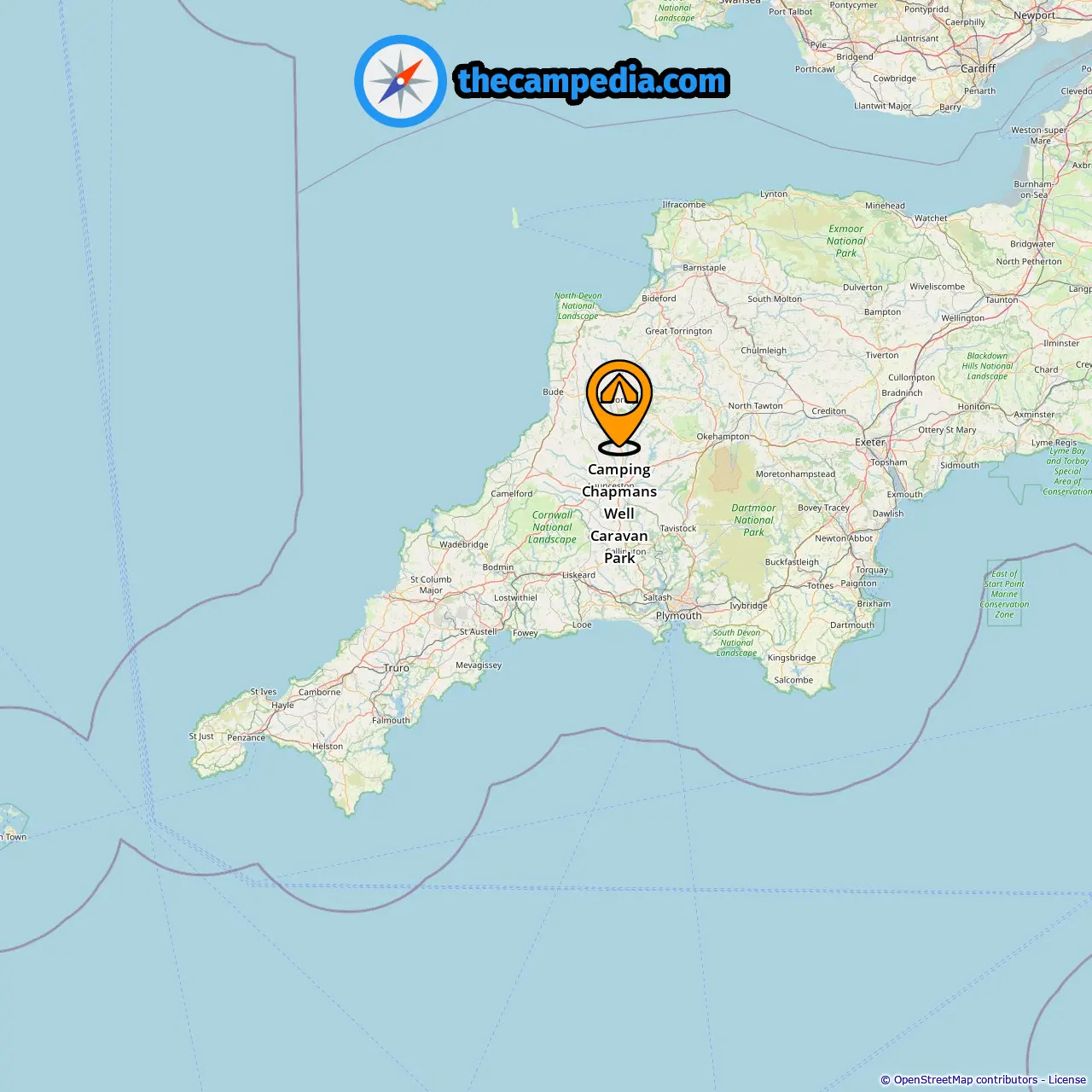Click the Plymouth city label
The height and width of the screenshot is (1092, 1092).
pyautogui.click(x=679, y=615)
